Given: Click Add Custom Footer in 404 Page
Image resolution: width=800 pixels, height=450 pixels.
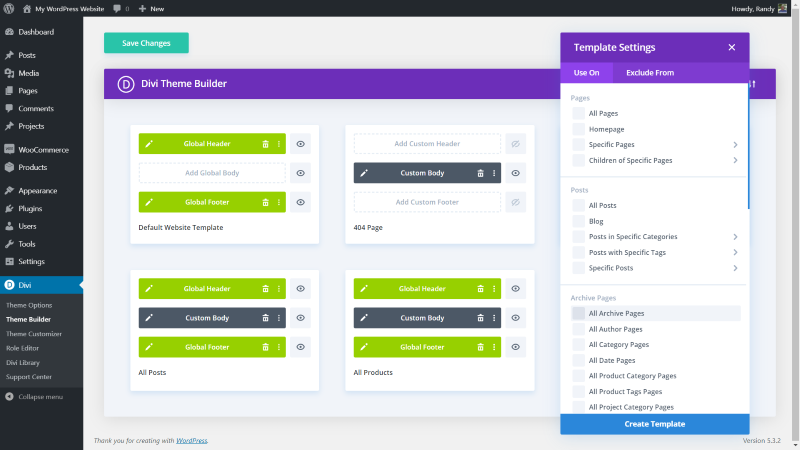Looking at the screenshot, I should (x=427, y=202).
